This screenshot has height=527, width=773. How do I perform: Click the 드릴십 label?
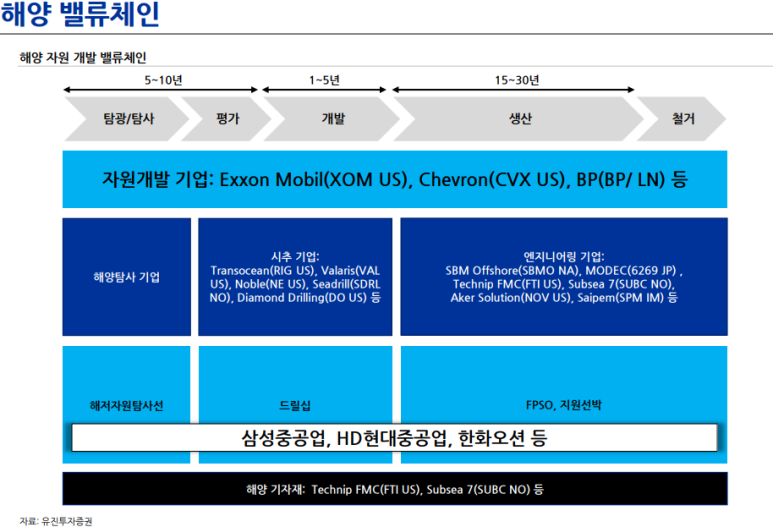tap(295, 406)
